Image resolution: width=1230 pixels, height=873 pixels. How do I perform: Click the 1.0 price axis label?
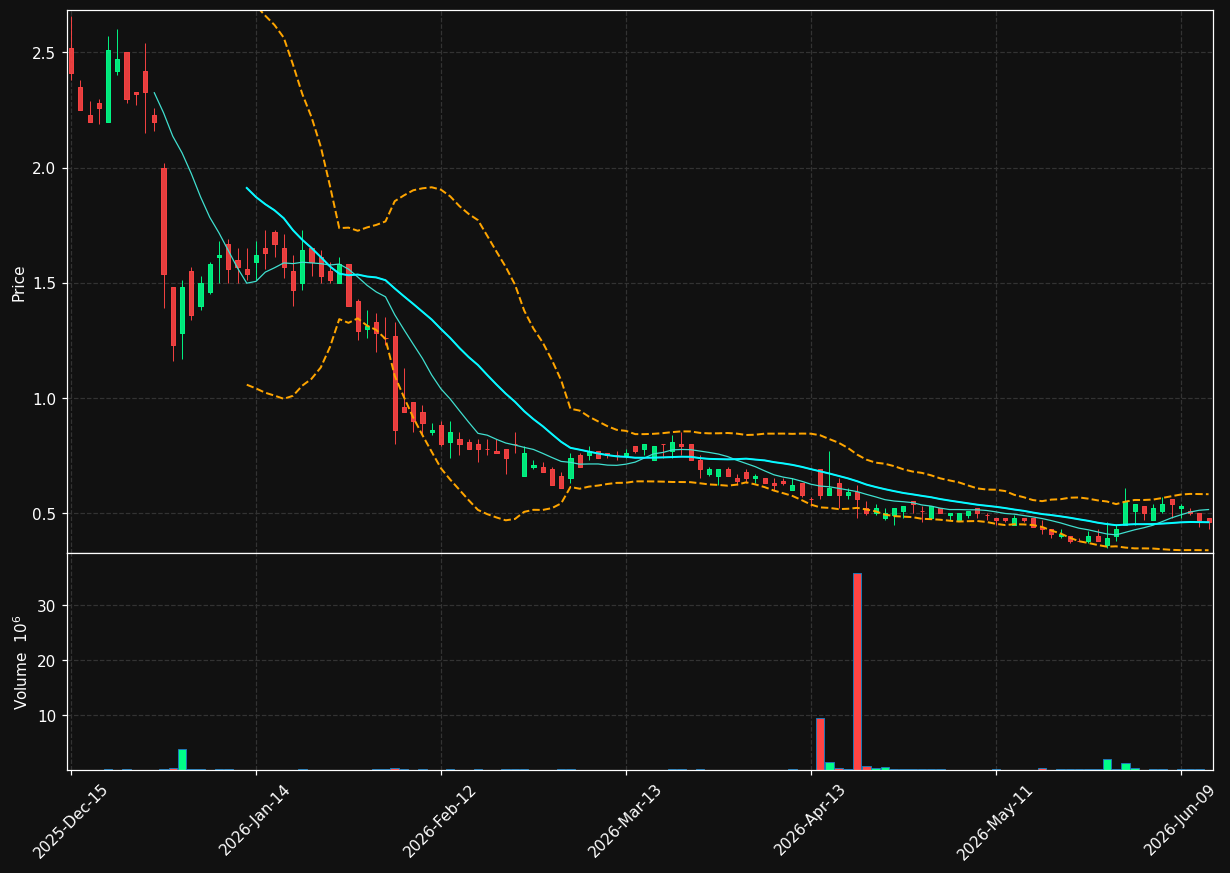point(43,399)
